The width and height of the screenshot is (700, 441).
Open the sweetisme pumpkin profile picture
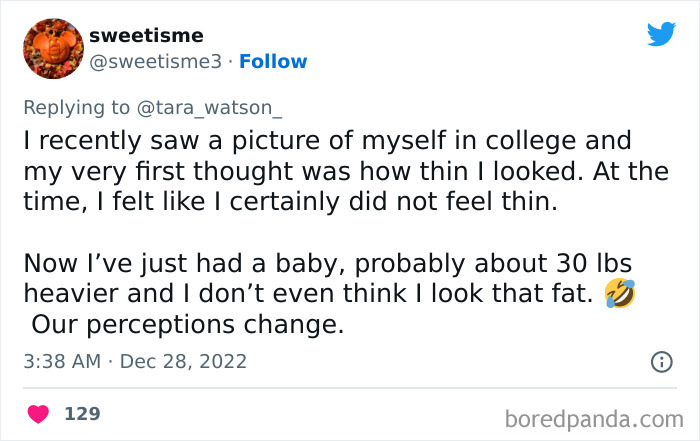coord(52,48)
